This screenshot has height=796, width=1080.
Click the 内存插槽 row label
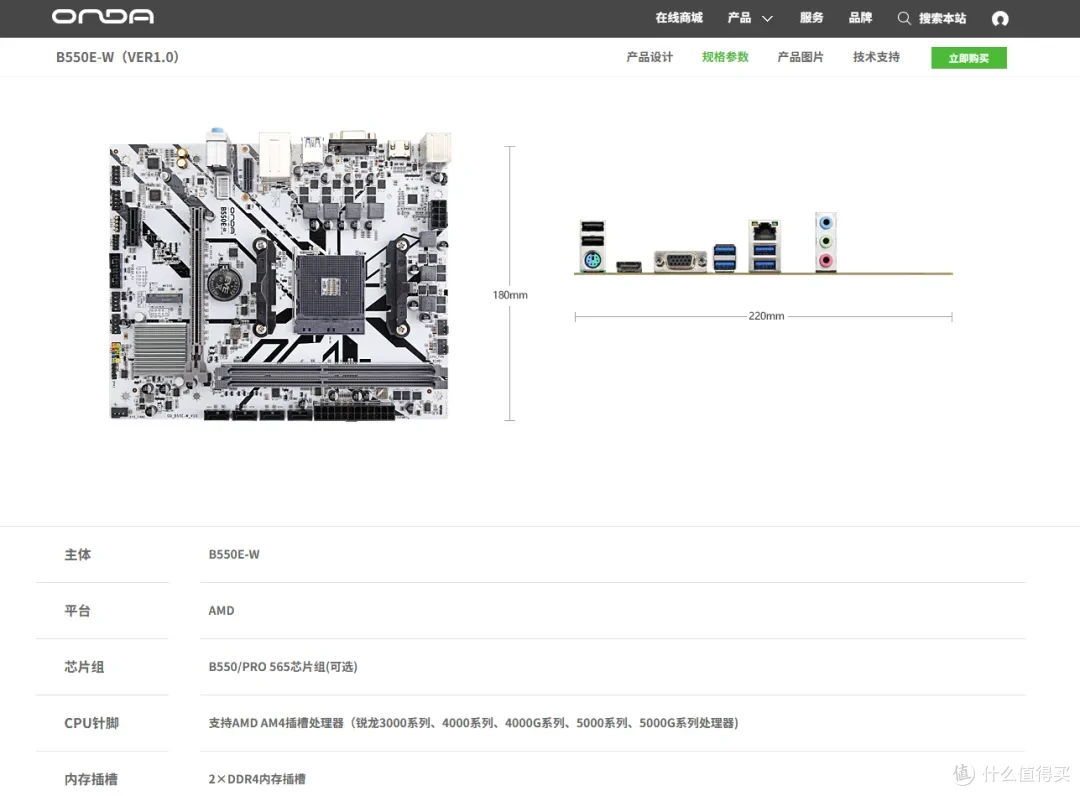[x=91, y=779]
